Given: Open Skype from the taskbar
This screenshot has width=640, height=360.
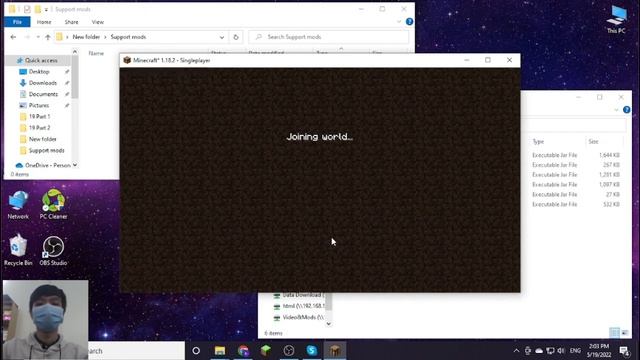Looking at the screenshot, I should tap(312, 351).
